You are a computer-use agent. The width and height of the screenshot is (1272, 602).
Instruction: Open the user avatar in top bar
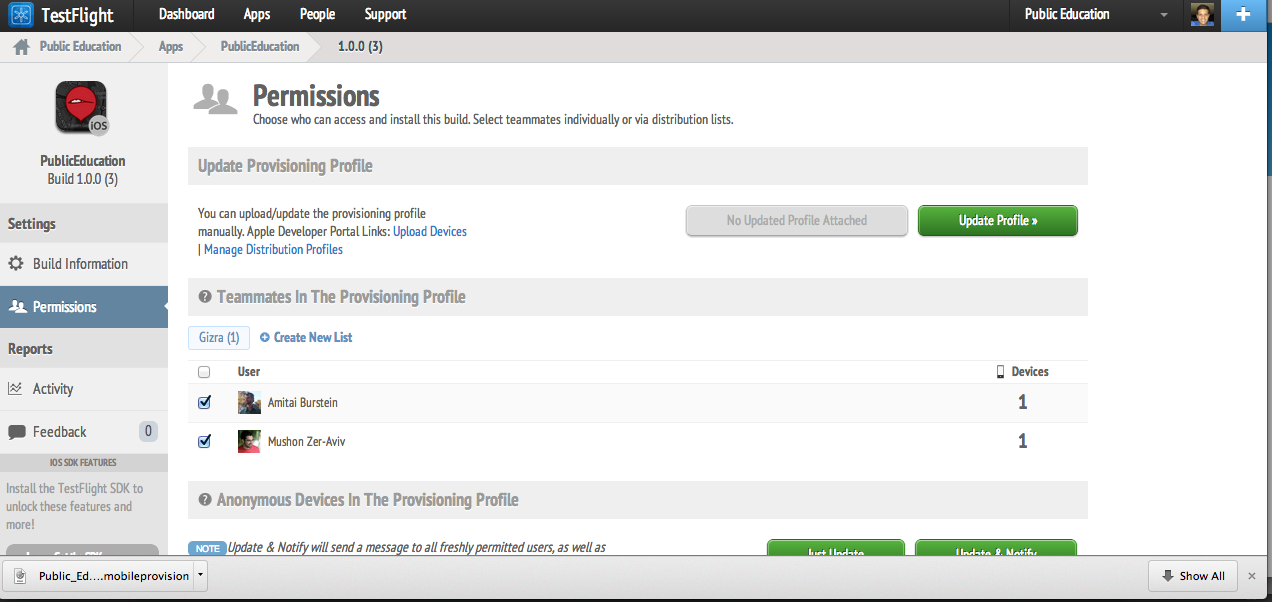[1201, 15]
